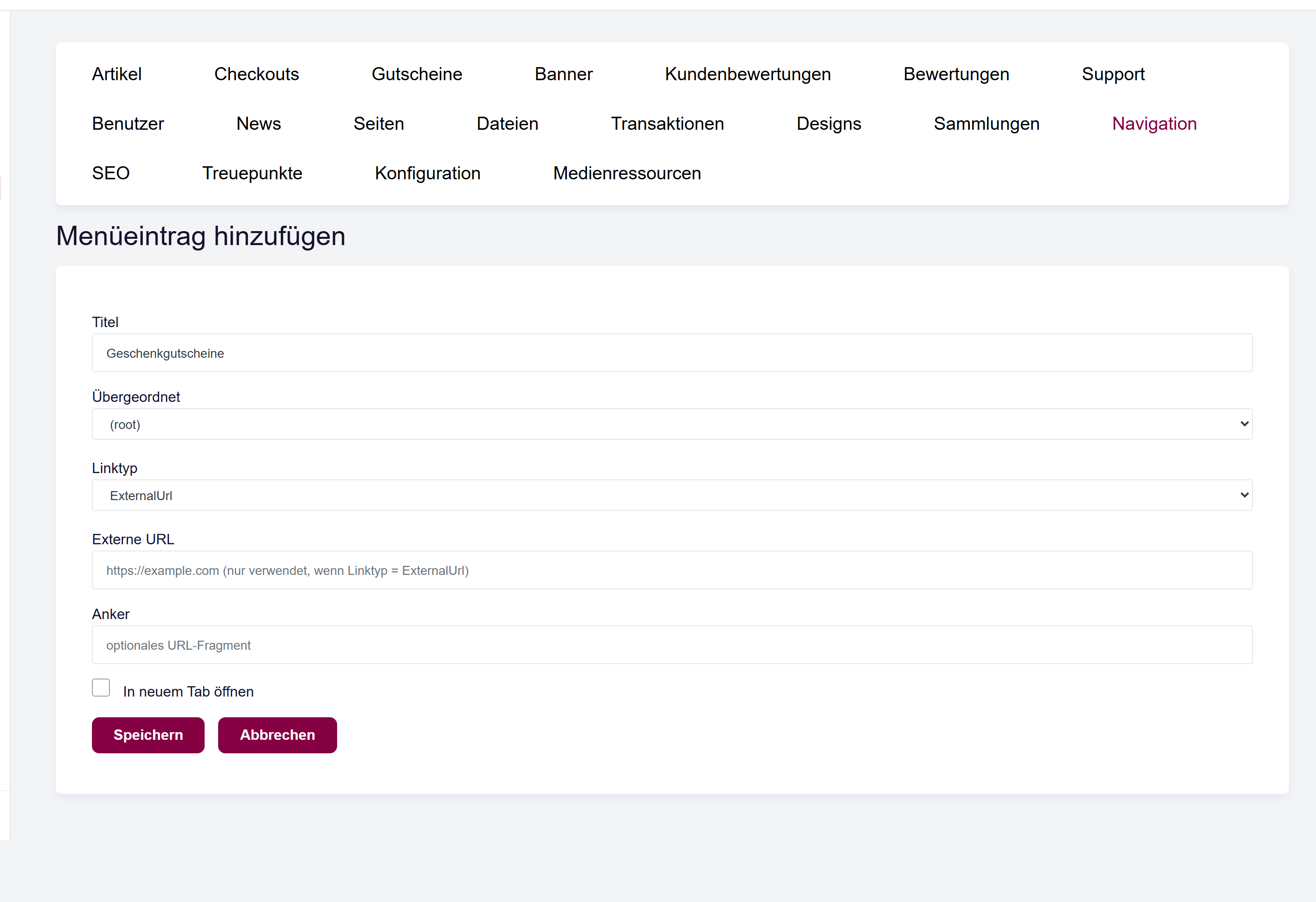Screen dimensions: 1316x902
Task: Save the menu entry with Speichern
Action: (x=148, y=735)
